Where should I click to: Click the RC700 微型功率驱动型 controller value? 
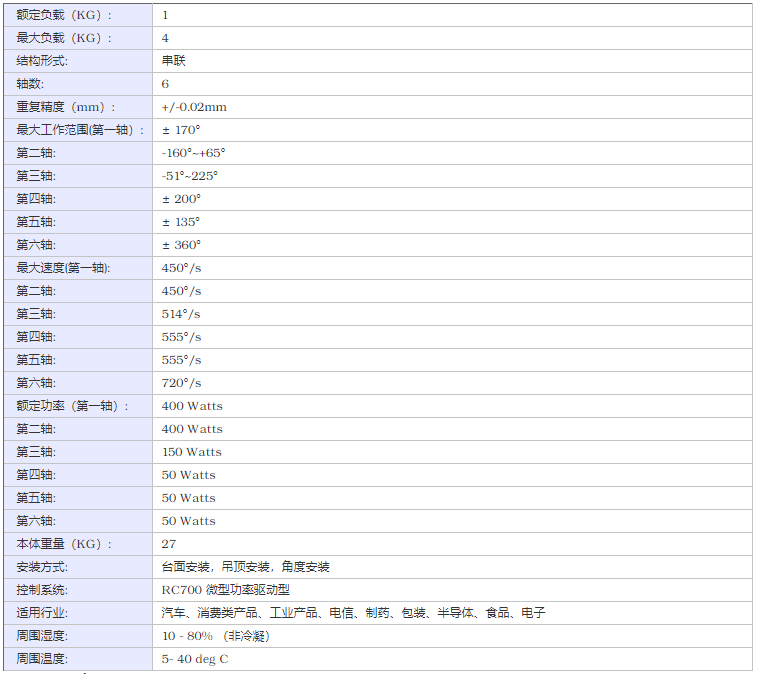point(225,590)
